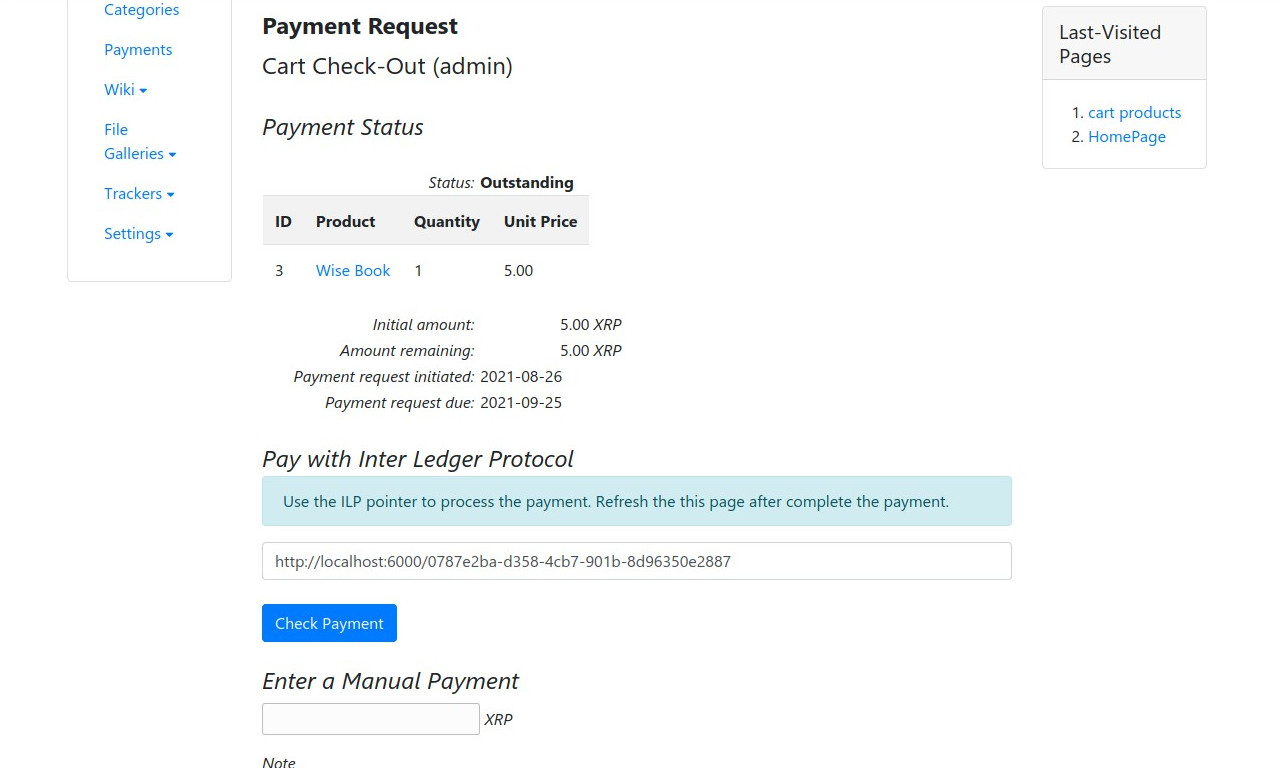This screenshot has height=768, width=1280.
Task: Open HomePage from Last-Visited Pages
Action: (x=1126, y=137)
